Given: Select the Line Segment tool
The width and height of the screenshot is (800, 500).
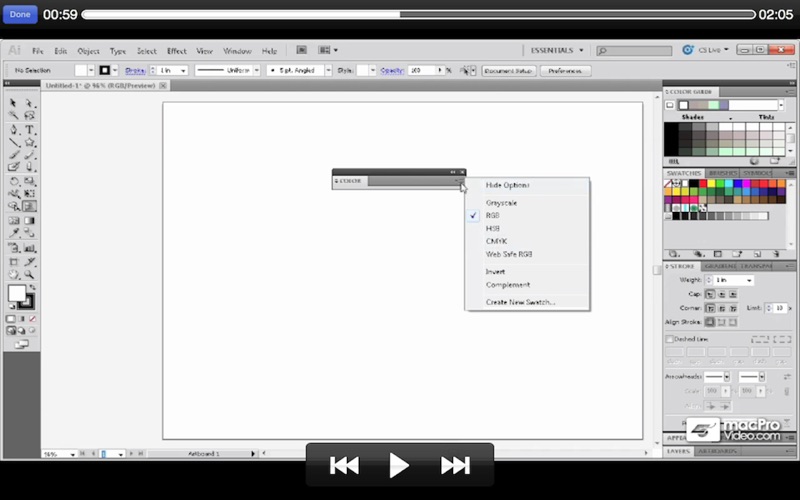Looking at the screenshot, I should pyautogui.click(x=14, y=143).
